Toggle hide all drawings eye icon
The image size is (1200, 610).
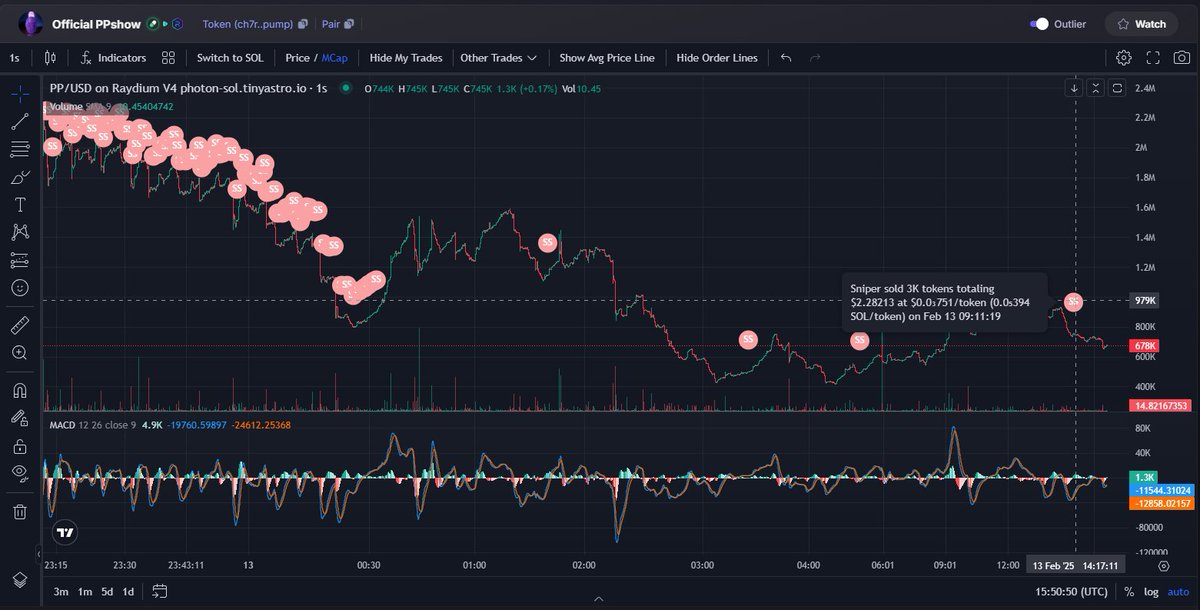[x=20, y=473]
